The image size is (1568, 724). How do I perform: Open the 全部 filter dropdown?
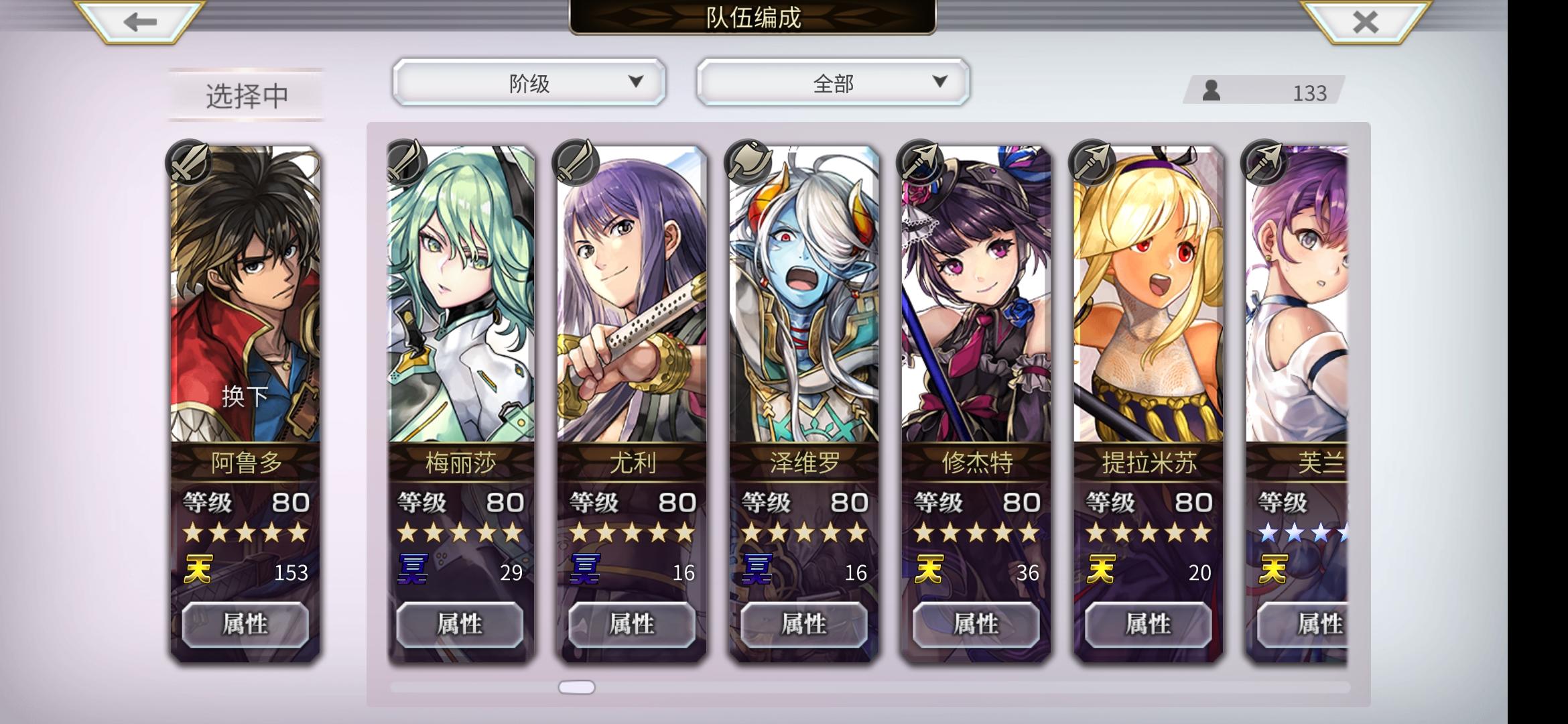point(833,82)
